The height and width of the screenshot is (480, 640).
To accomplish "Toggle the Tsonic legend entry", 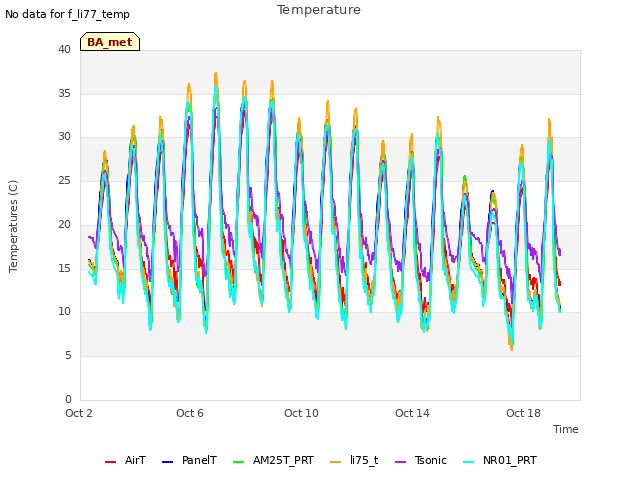I will point(421,460).
